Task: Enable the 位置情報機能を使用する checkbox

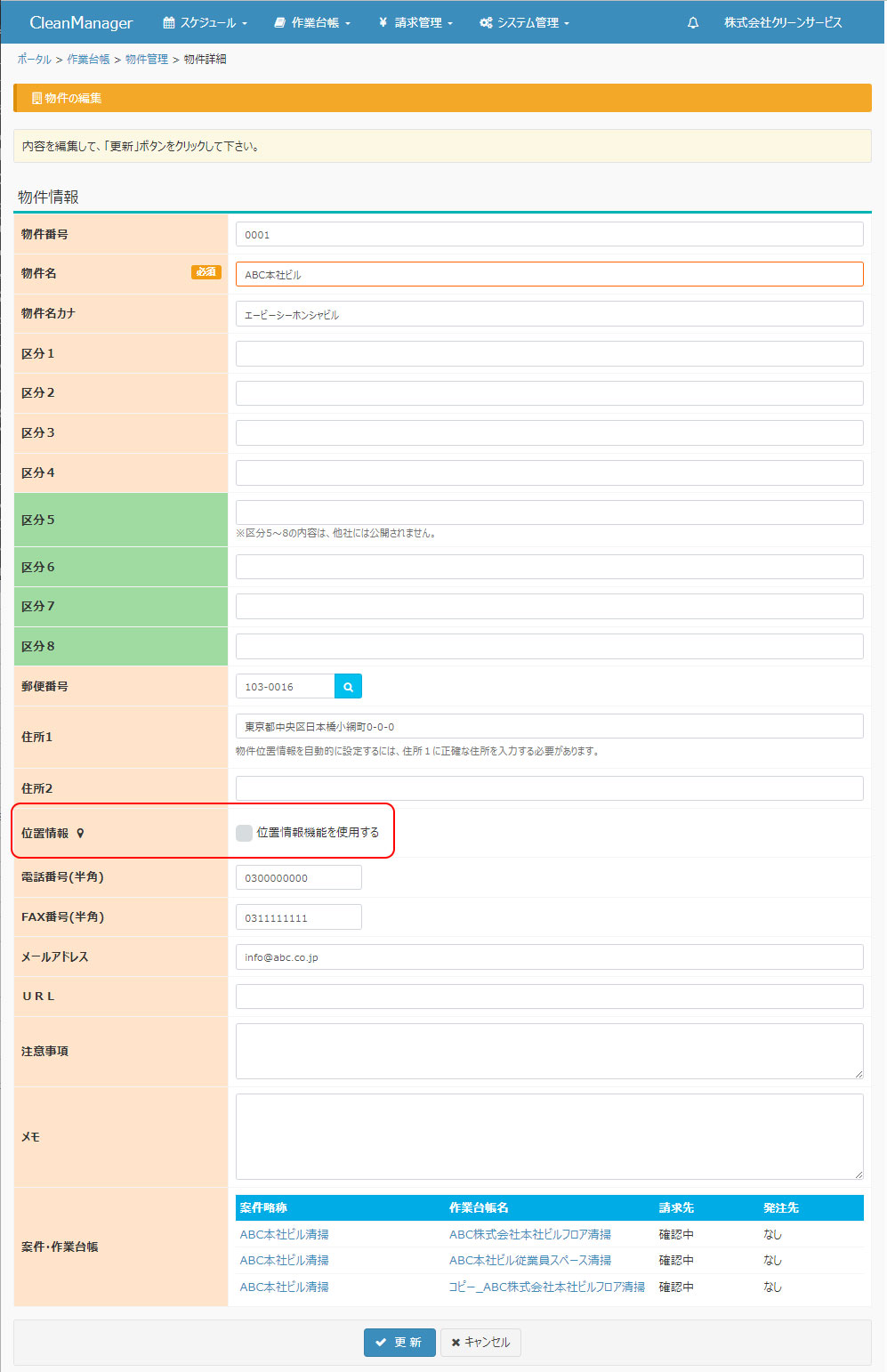Action: [x=244, y=833]
